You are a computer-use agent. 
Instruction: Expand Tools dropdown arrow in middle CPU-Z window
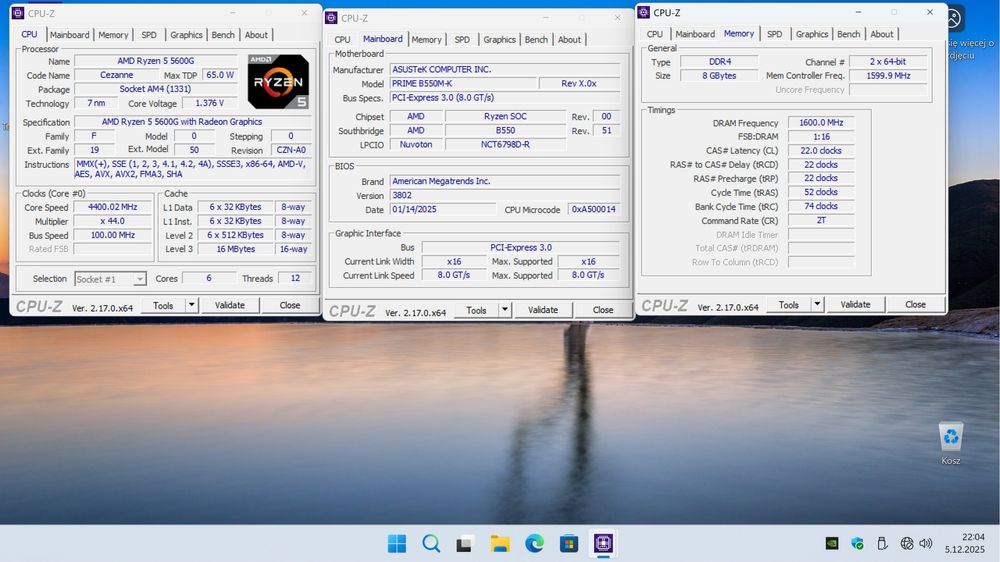(504, 310)
